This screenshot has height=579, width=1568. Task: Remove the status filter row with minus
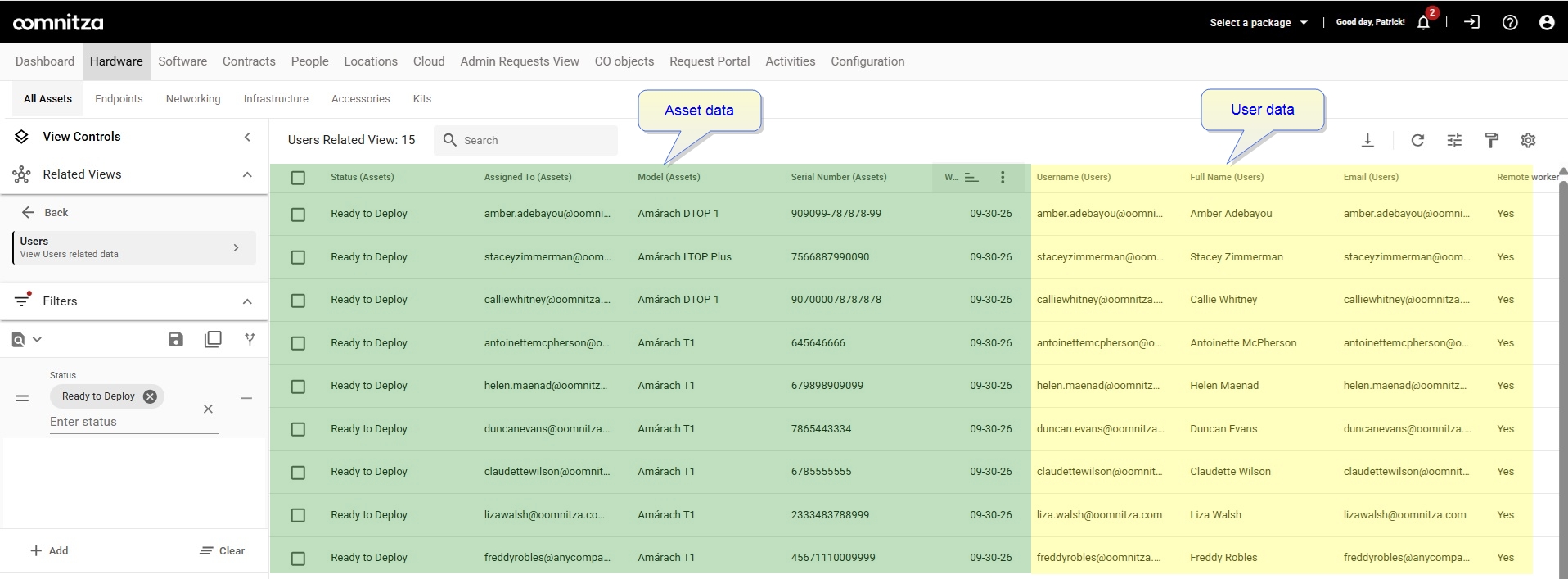click(246, 398)
